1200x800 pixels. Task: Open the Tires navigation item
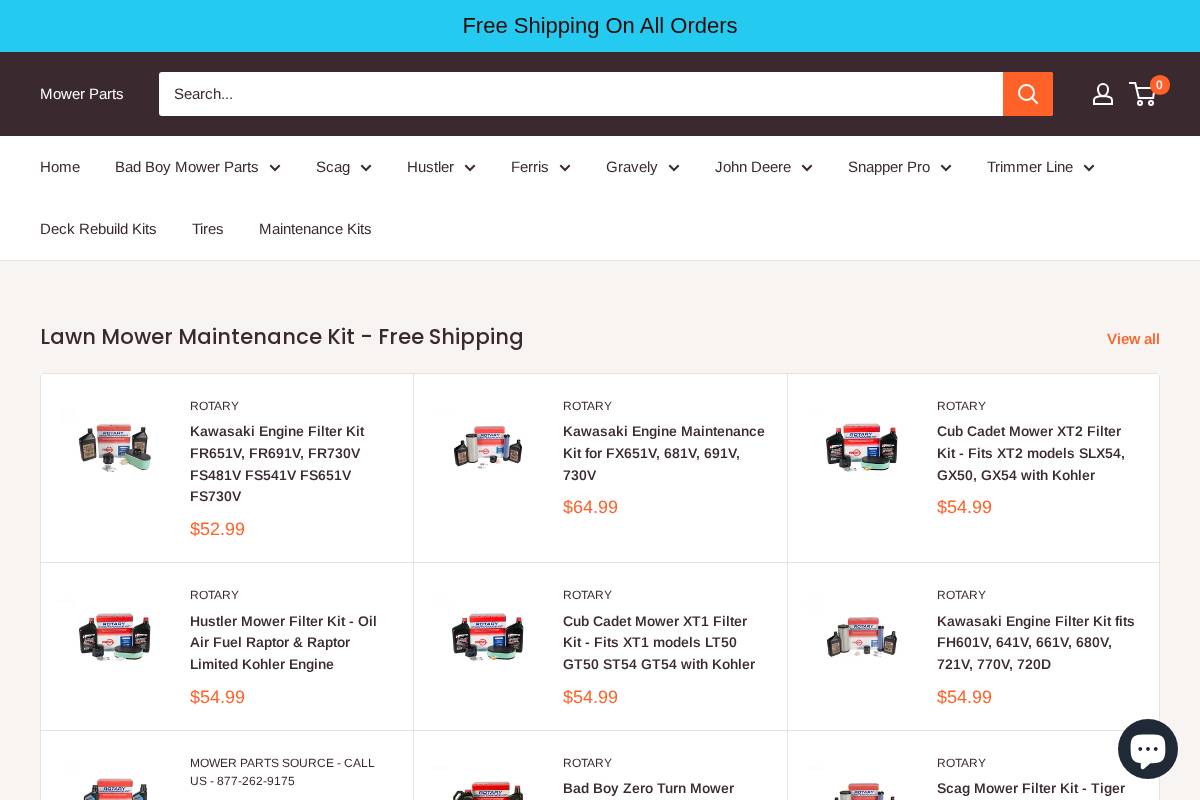coord(208,229)
